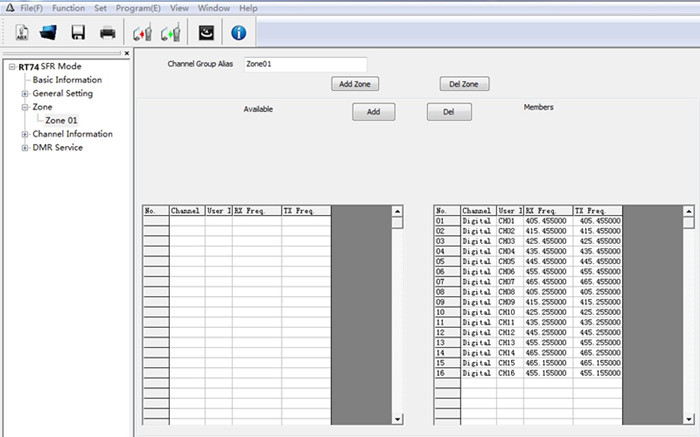Select Basic Information in the tree
The height and width of the screenshot is (437, 700).
coord(67,80)
